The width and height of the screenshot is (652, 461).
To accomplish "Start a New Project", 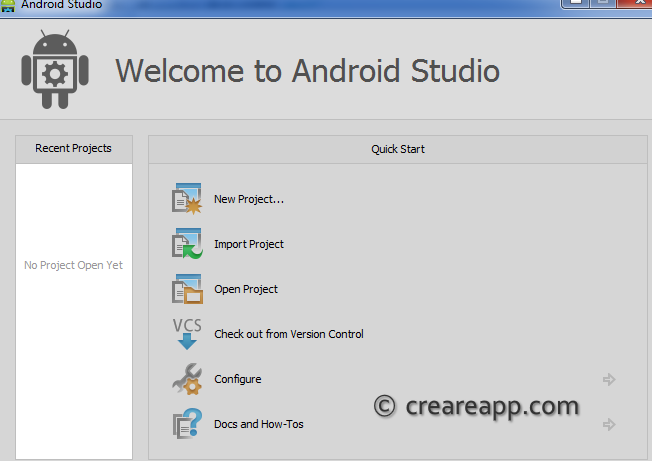I will pyautogui.click(x=249, y=199).
